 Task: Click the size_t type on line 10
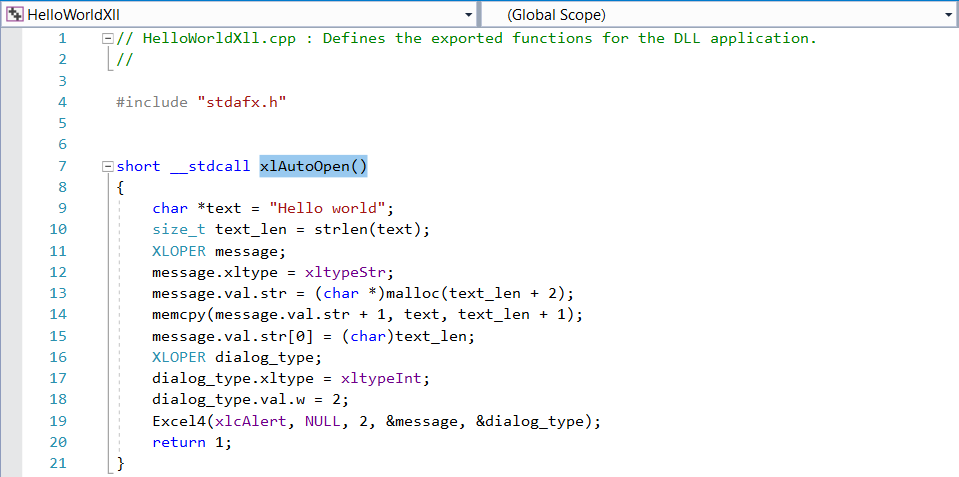(179, 230)
